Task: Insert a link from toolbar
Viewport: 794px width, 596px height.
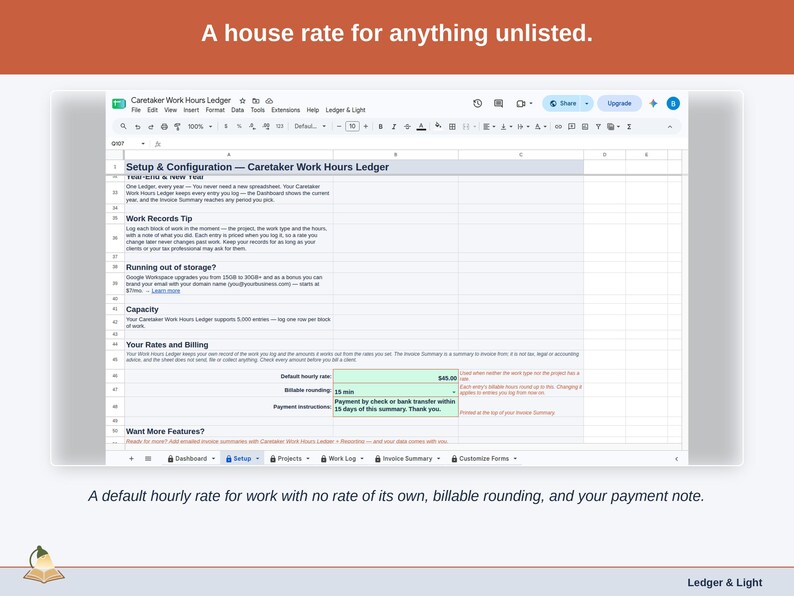Action: (558, 127)
